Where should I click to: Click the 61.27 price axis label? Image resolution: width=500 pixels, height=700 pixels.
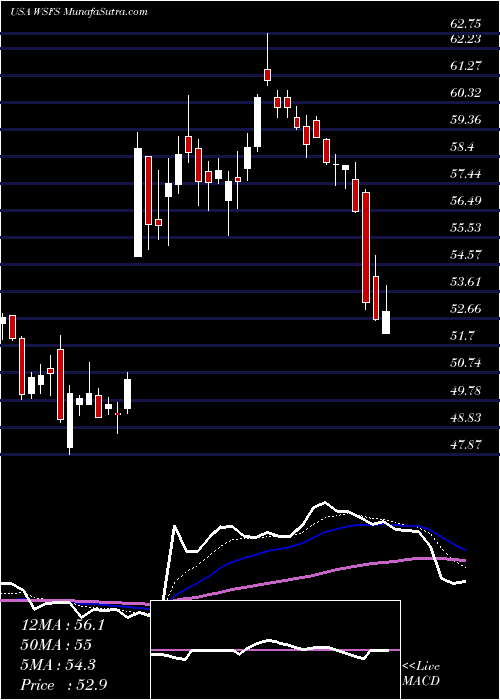(x=465, y=66)
